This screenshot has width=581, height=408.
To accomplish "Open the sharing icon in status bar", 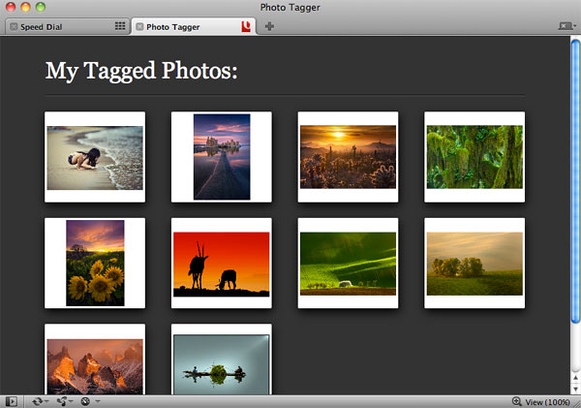I will (62, 401).
